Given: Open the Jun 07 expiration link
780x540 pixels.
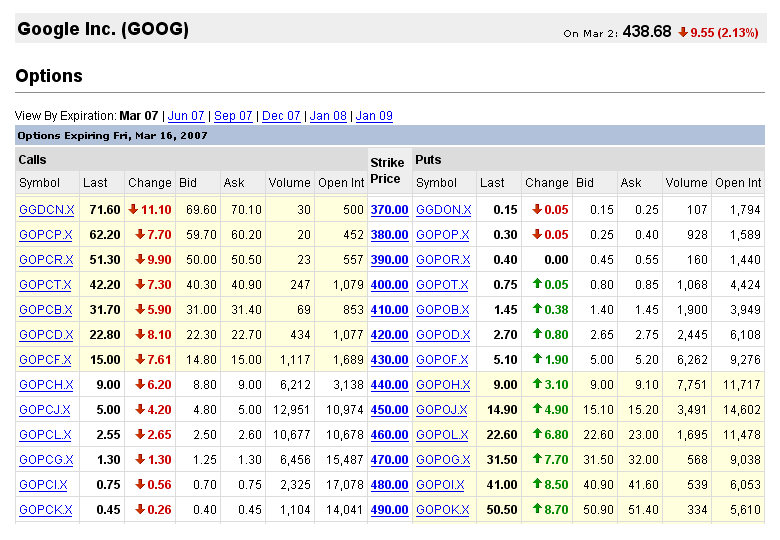Looking at the screenshot, I should [x=186, y=116].
